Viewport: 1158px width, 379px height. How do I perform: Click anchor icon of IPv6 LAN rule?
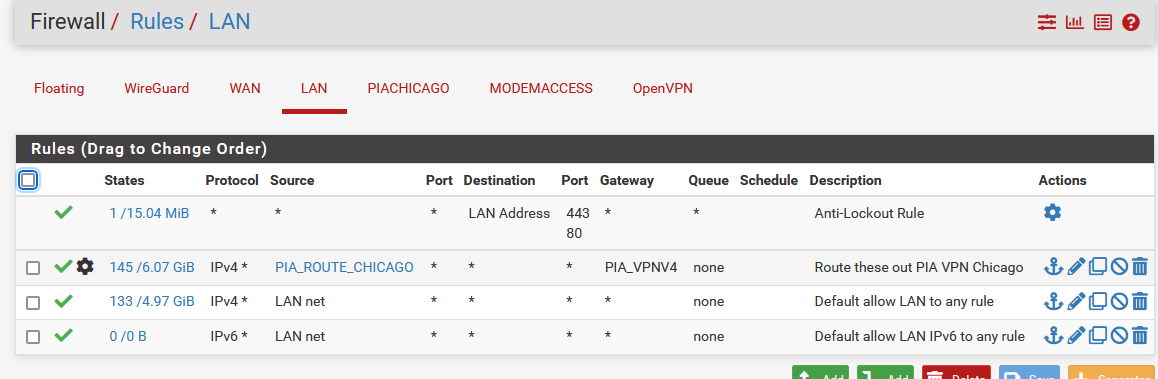(x=1053, y=336)
